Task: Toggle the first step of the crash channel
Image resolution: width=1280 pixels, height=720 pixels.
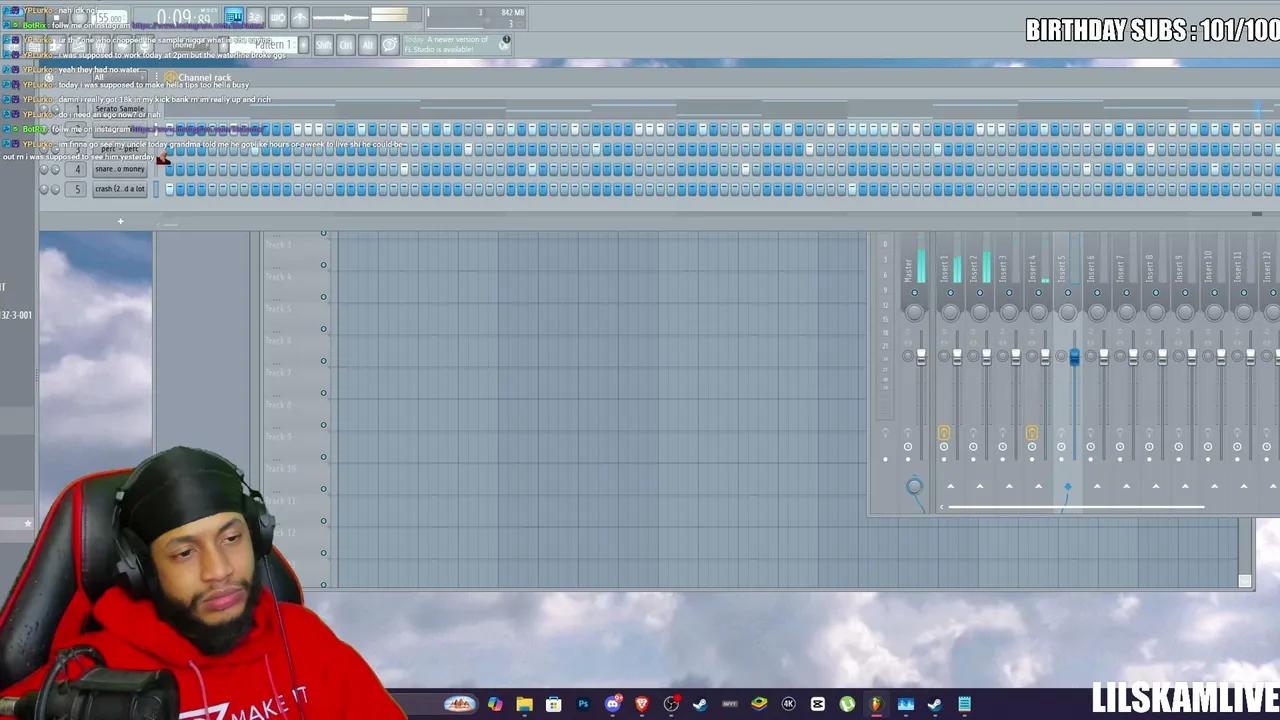Action: [x=169, y=189]
